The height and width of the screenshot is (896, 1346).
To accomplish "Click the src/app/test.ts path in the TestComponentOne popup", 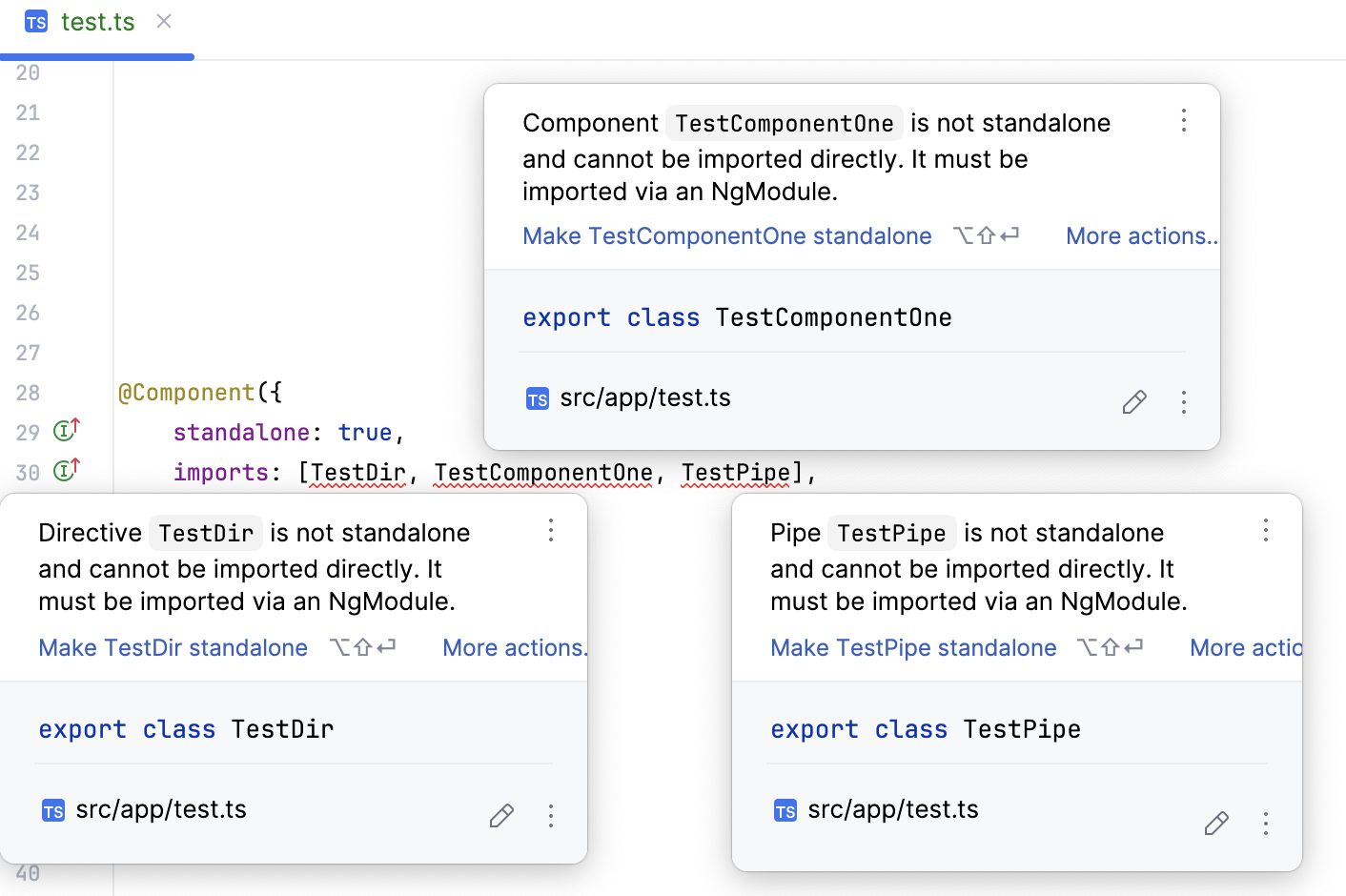I will (x=645, y=397).
